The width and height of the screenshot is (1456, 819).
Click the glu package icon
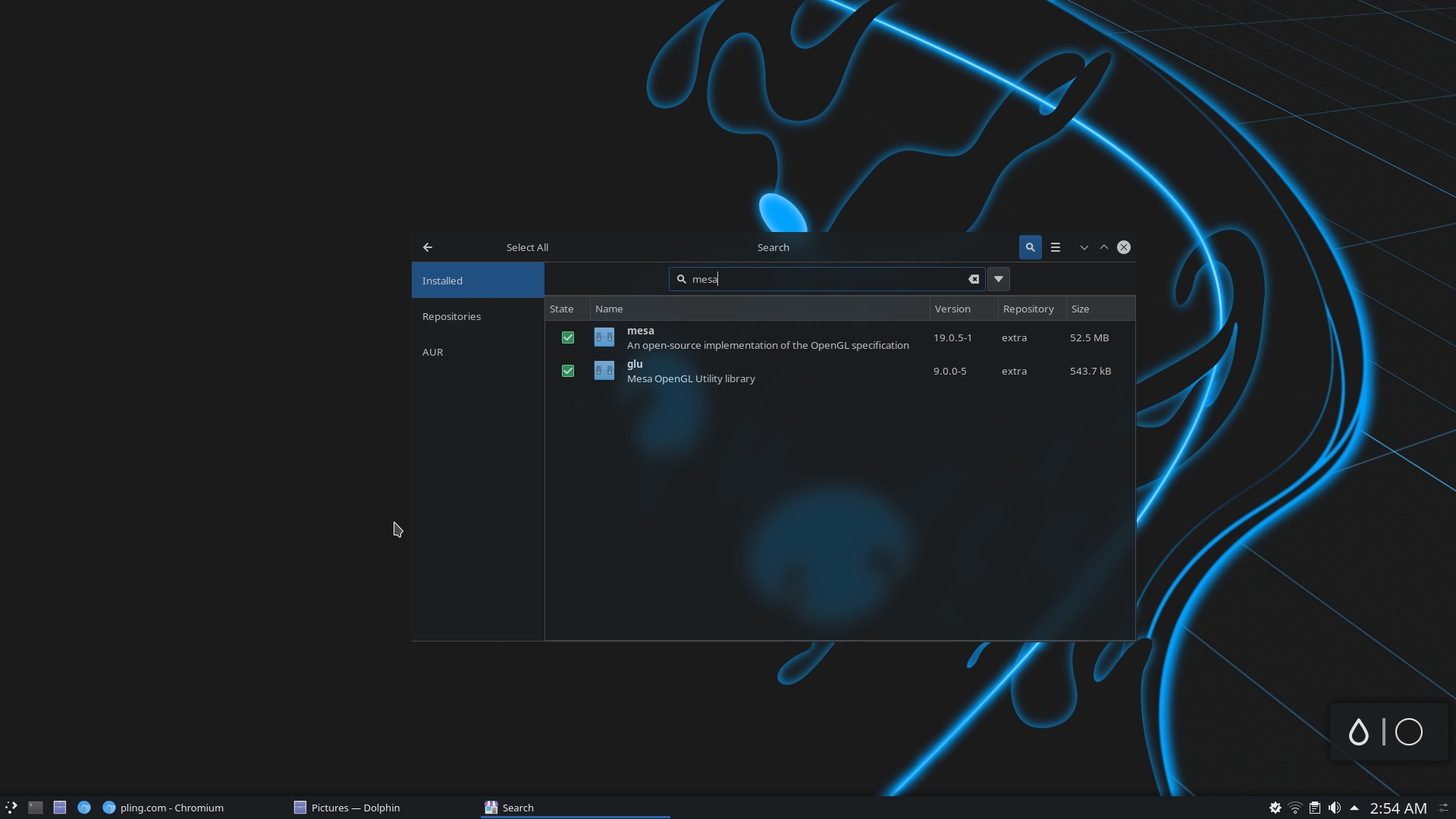[604, 371]
